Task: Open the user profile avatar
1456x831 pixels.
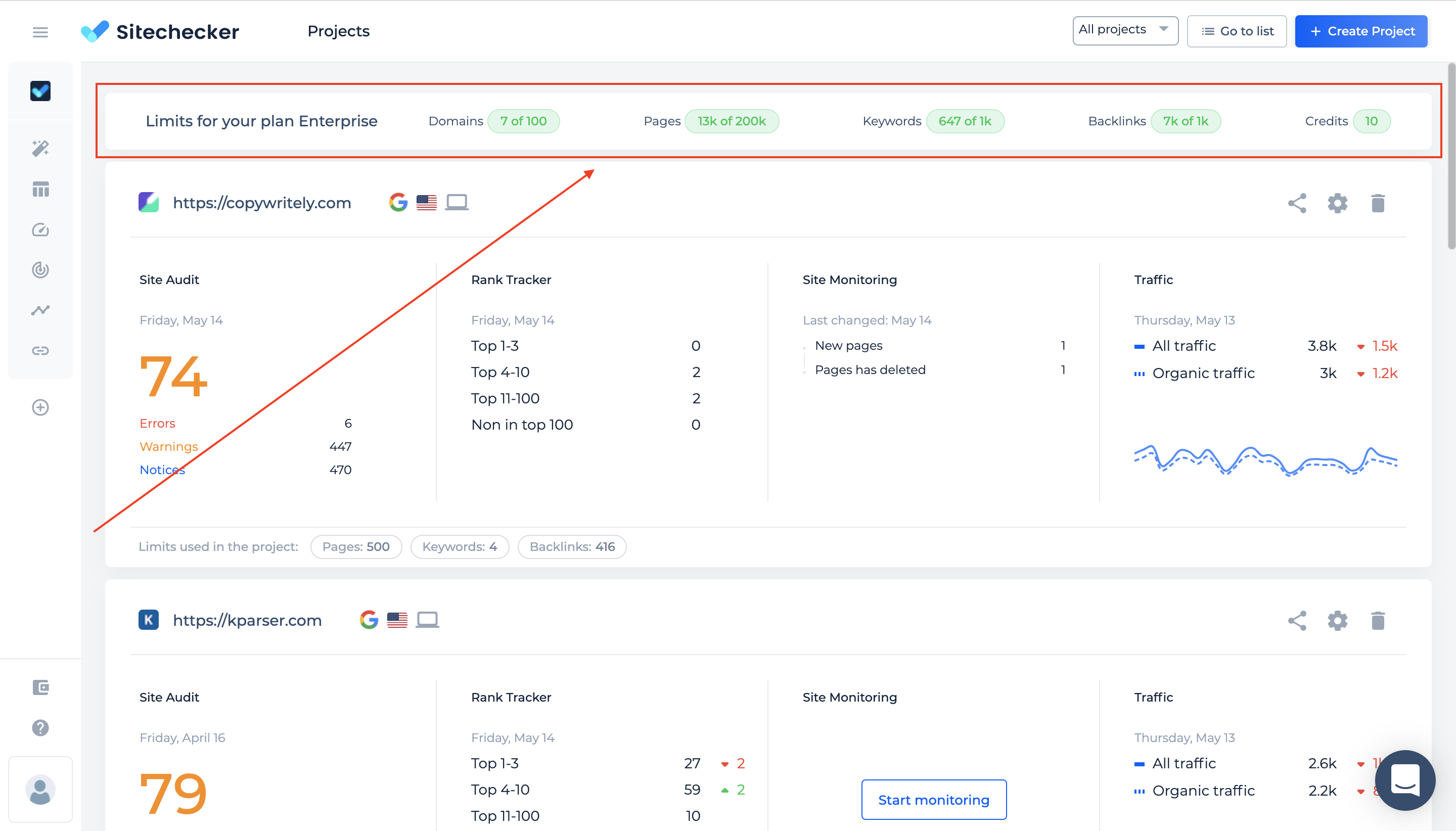Action: 40,791
